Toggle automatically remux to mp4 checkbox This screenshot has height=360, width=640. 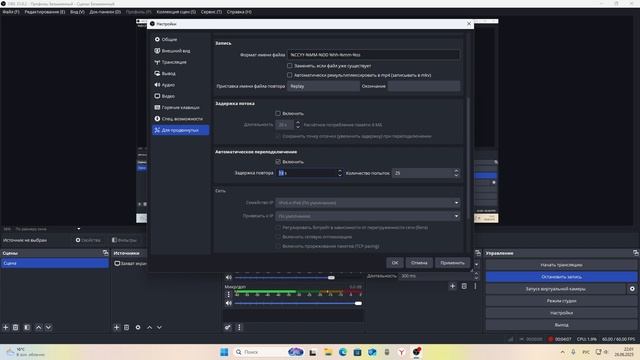point(290,75)
